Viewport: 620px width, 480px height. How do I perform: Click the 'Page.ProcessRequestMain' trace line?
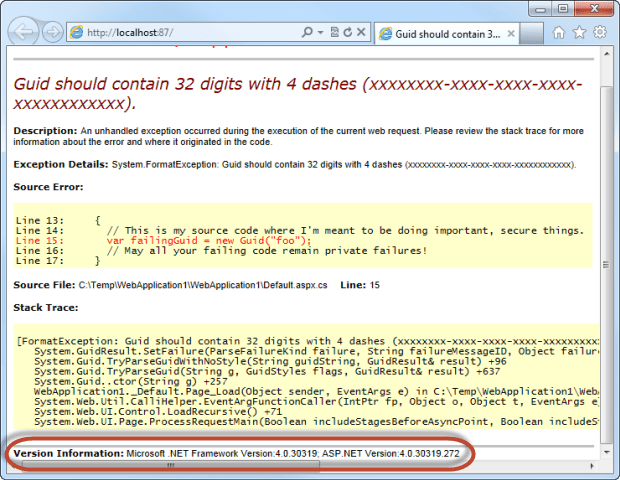(x=316, y=422)
